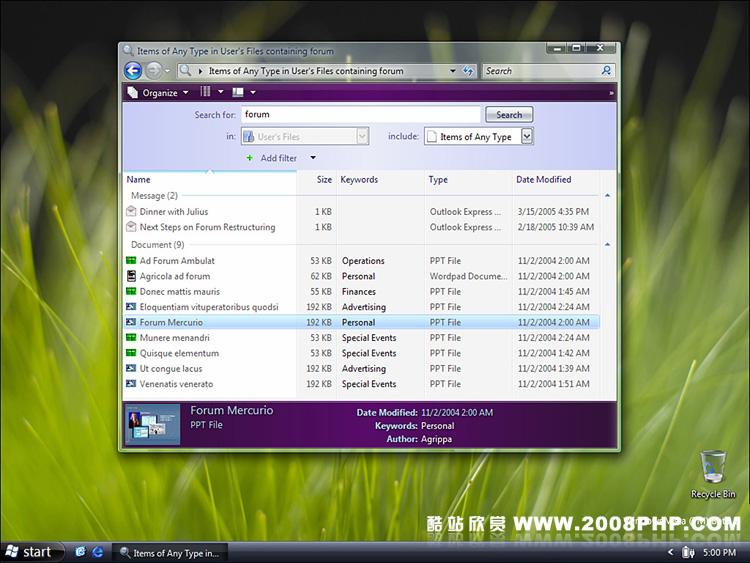Sort results by Date Modified column
This screenshot has width=750, height=563.
[543, 180]
